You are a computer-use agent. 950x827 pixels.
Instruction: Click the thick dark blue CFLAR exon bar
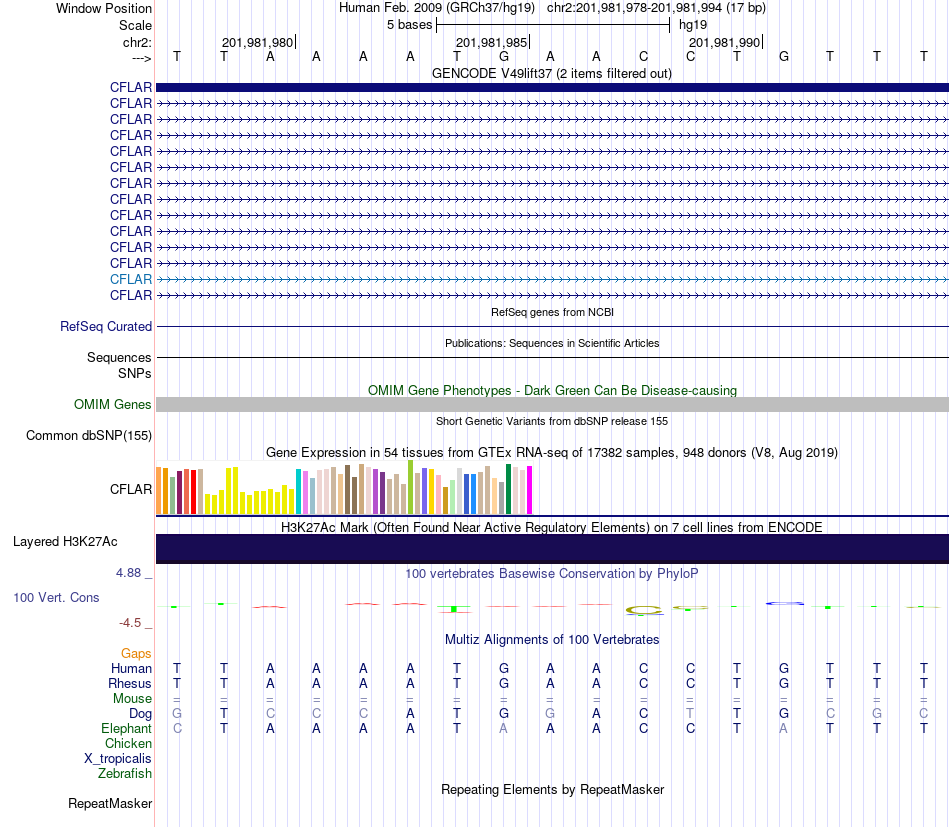(552, 87)
